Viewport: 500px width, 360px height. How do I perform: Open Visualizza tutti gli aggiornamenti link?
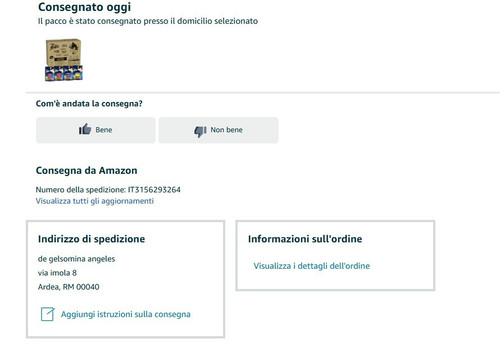click(x=95, y=201)
